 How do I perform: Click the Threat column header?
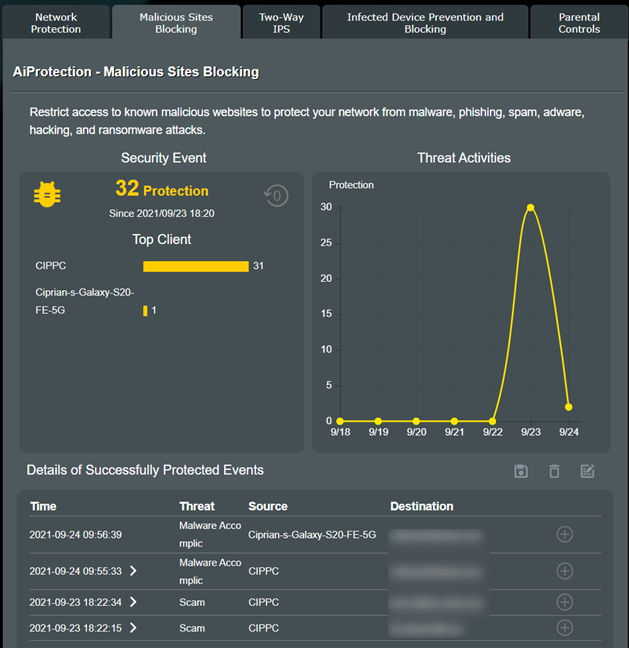tap(197, 506)
